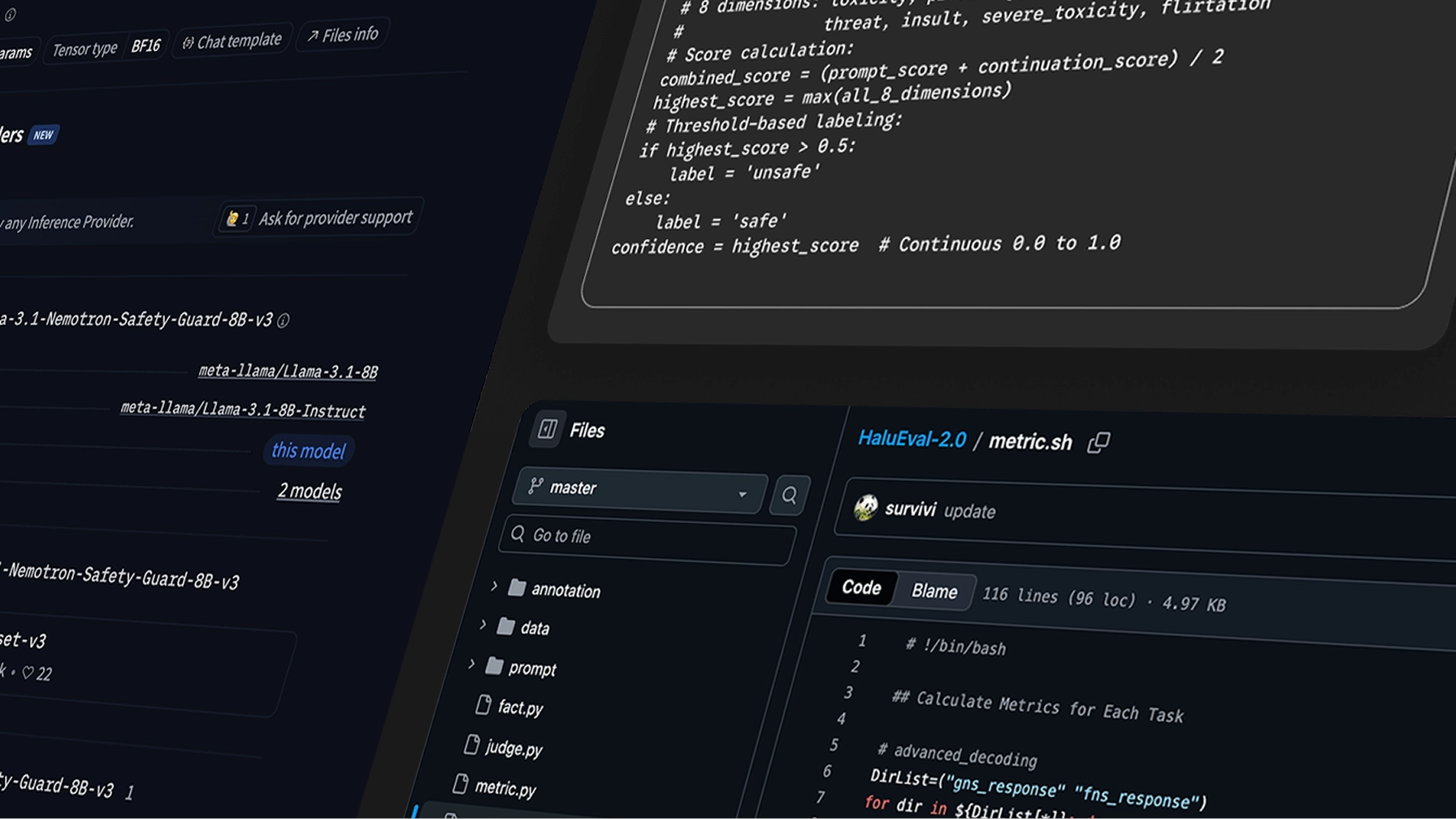This screenshot has width=1456, height=819.
Task: Click survivi username in commit row
Action: pyautogui.click(x=910, y=509)
